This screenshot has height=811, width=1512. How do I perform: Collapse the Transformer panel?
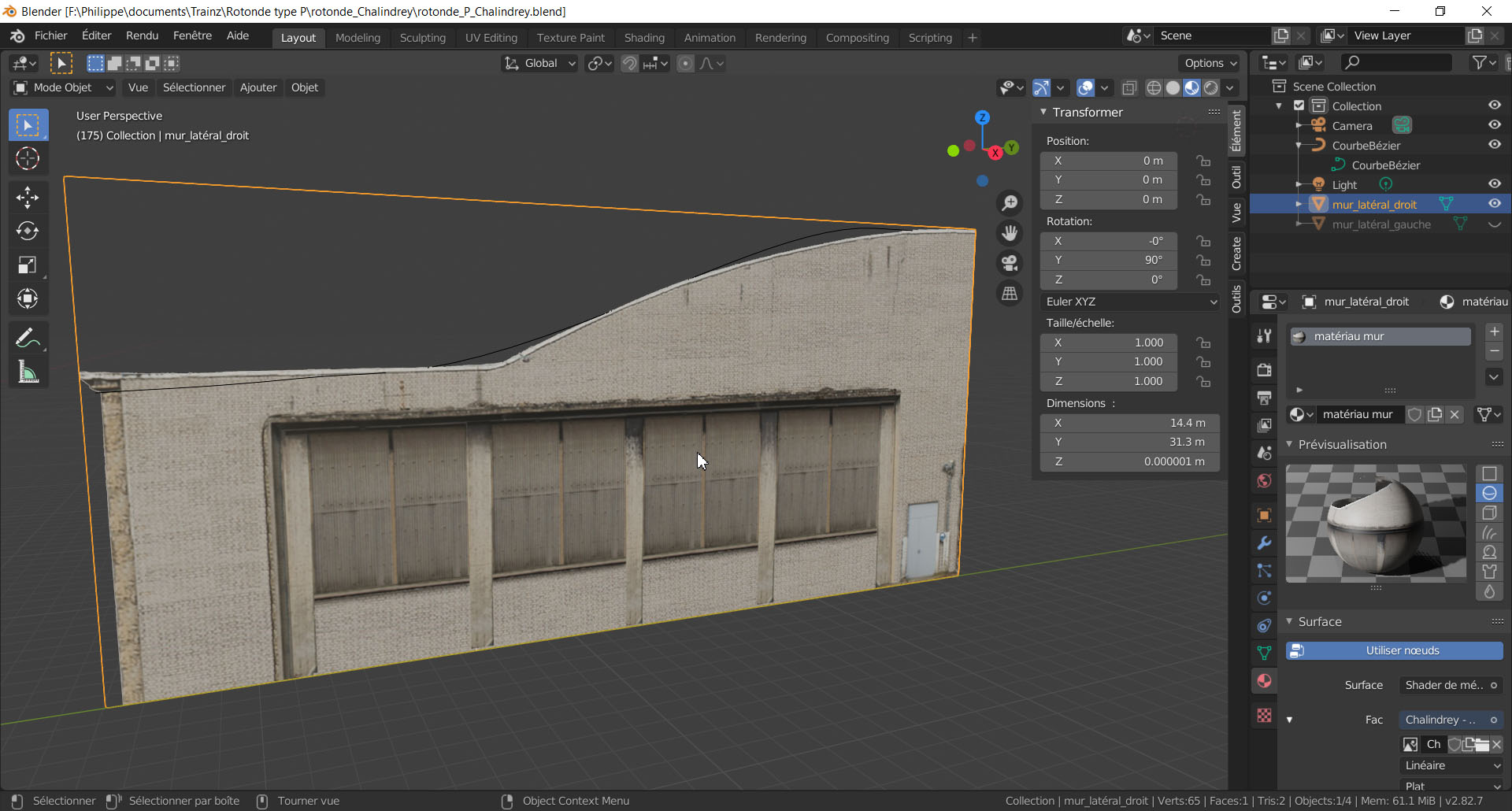1043,113
